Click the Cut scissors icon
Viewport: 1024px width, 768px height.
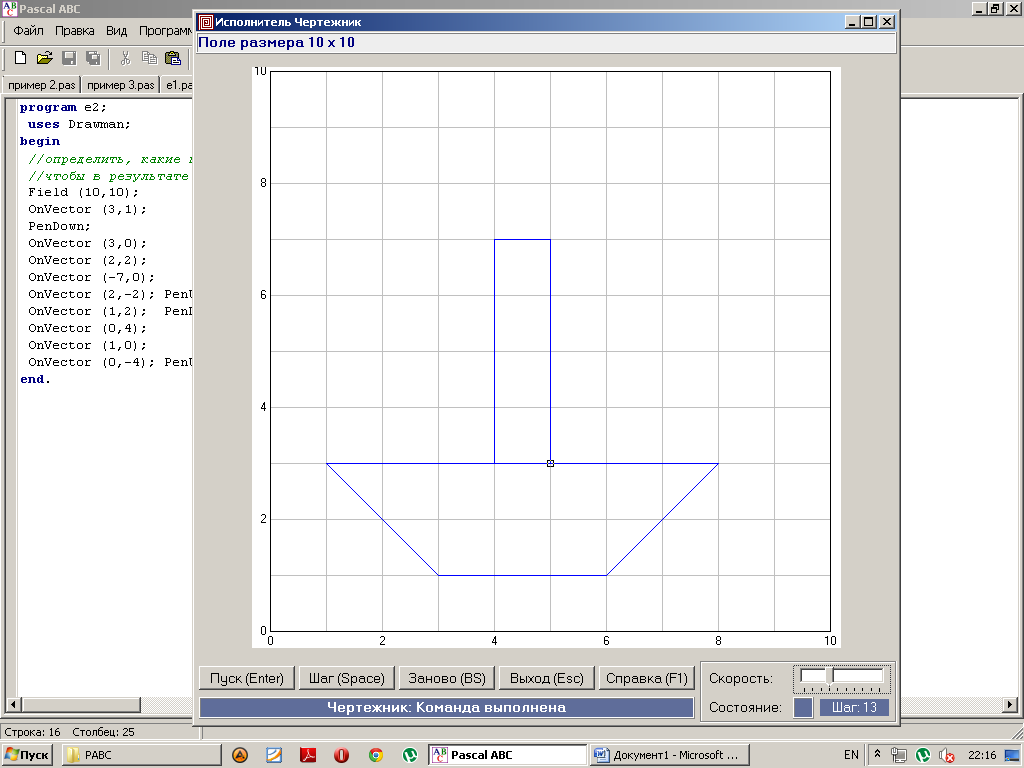pos(125,58)
